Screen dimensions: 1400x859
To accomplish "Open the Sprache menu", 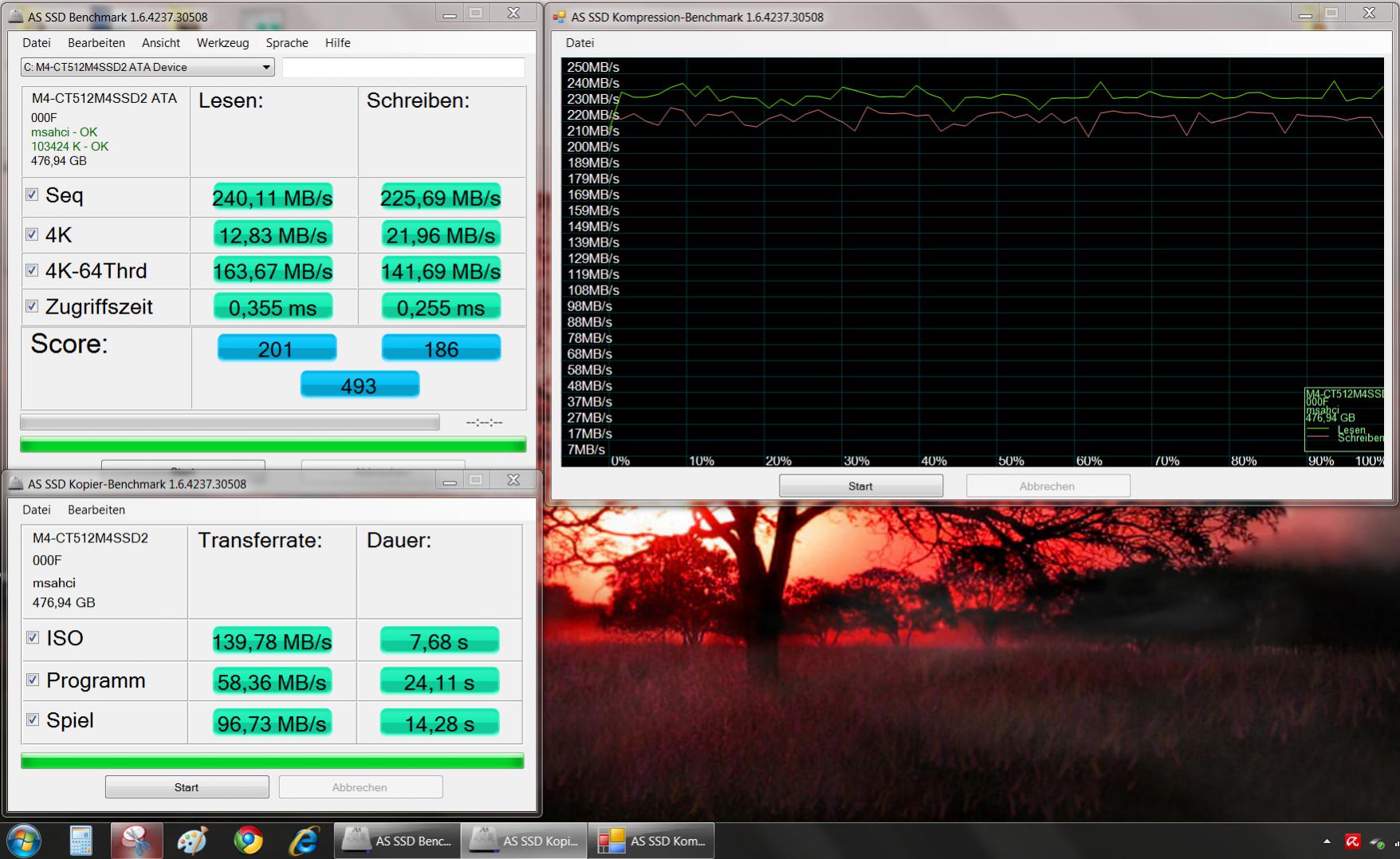I will coord(287,43).
